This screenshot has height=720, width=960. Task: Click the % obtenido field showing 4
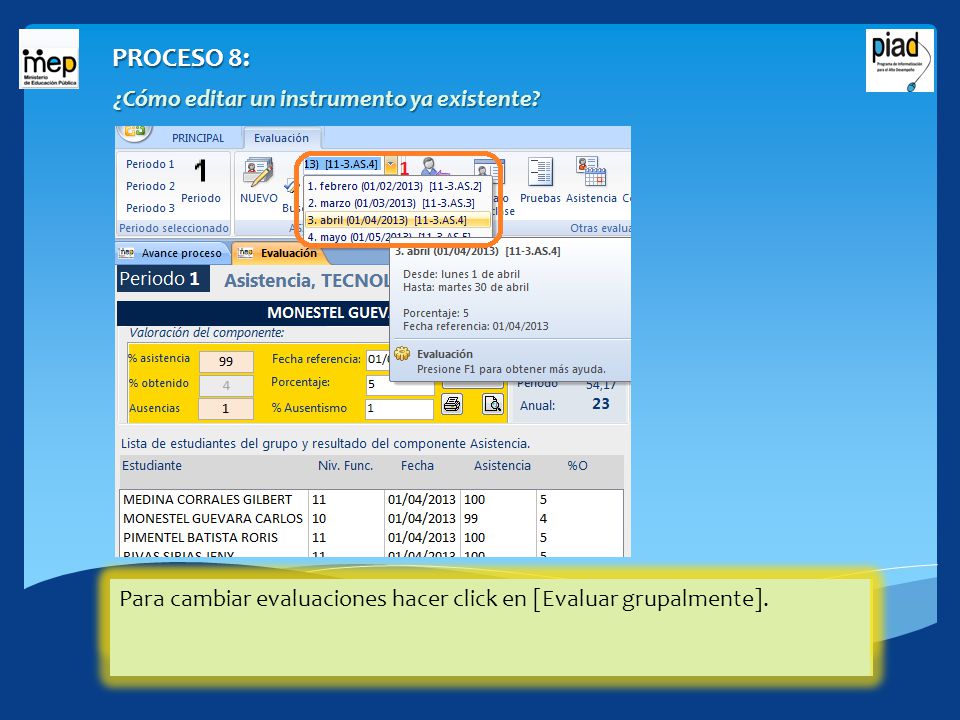tap(226, 386)
